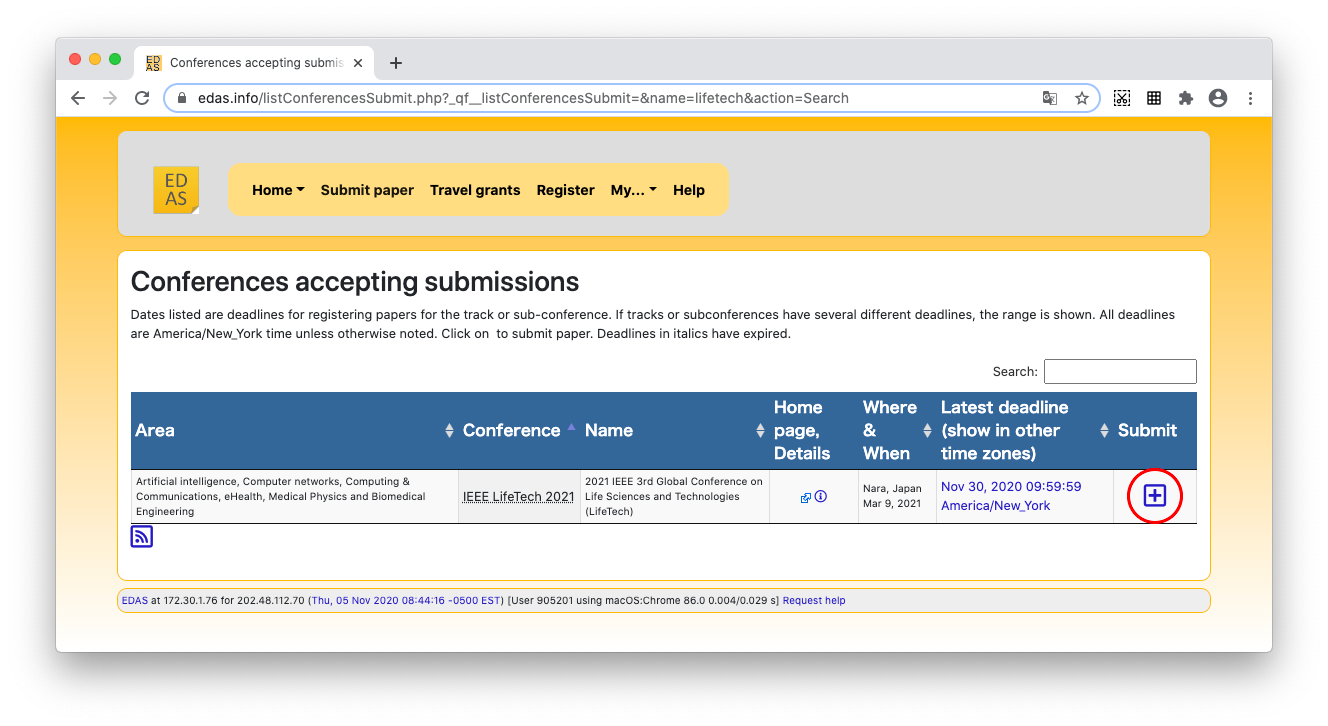
Task: Click the America/New_York time zone link
Action: point(996,505)
